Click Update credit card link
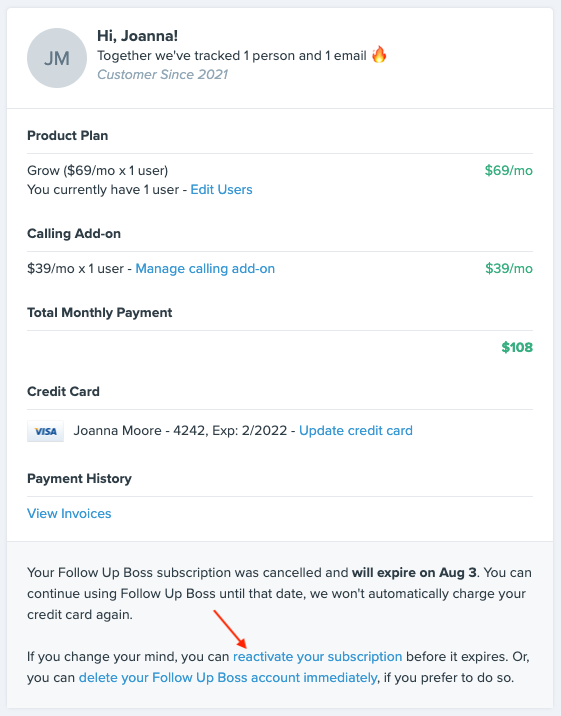 356,431
